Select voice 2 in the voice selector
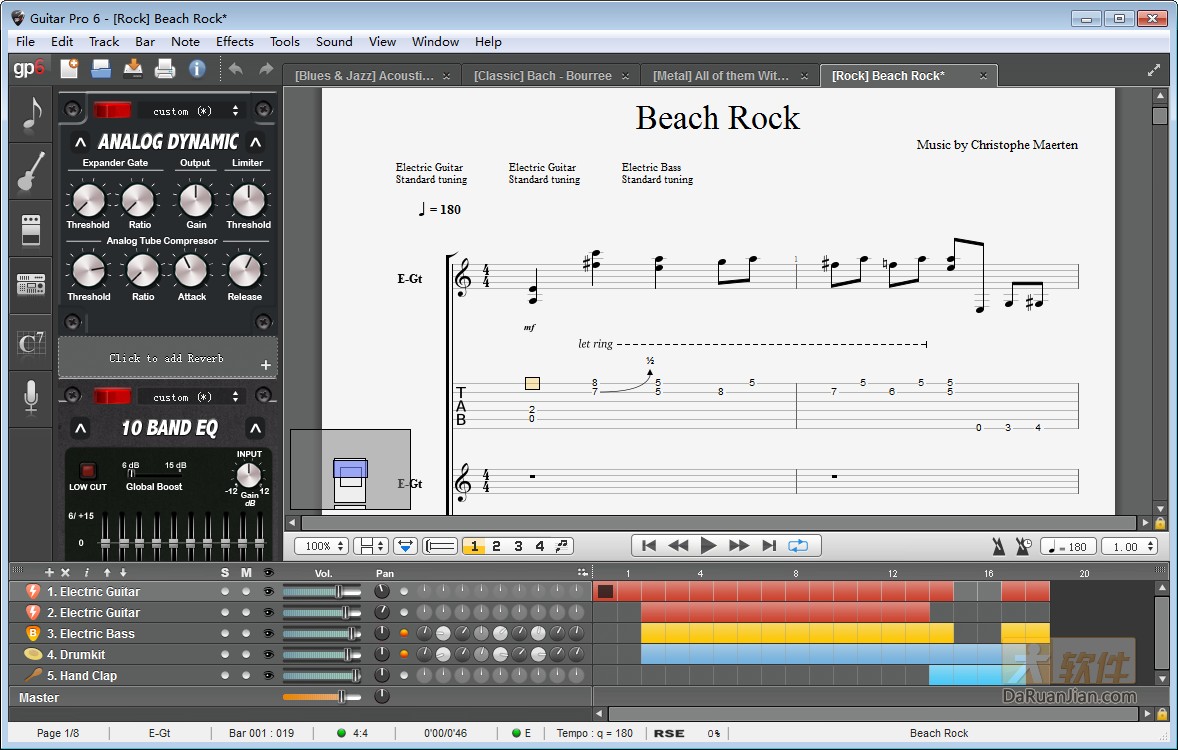 tap(496, 546)
